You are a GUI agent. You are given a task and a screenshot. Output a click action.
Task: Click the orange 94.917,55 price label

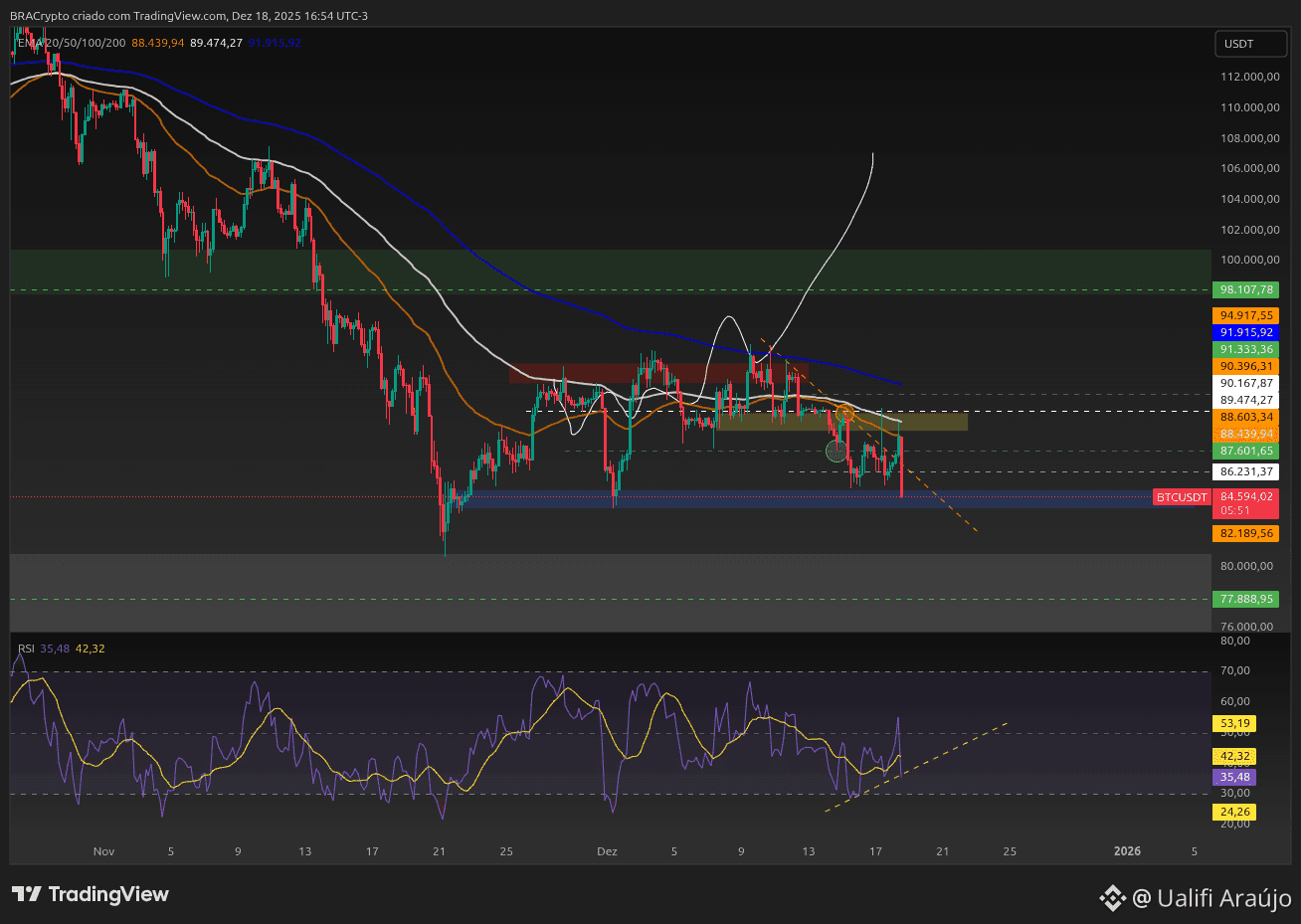point(1246,315)
